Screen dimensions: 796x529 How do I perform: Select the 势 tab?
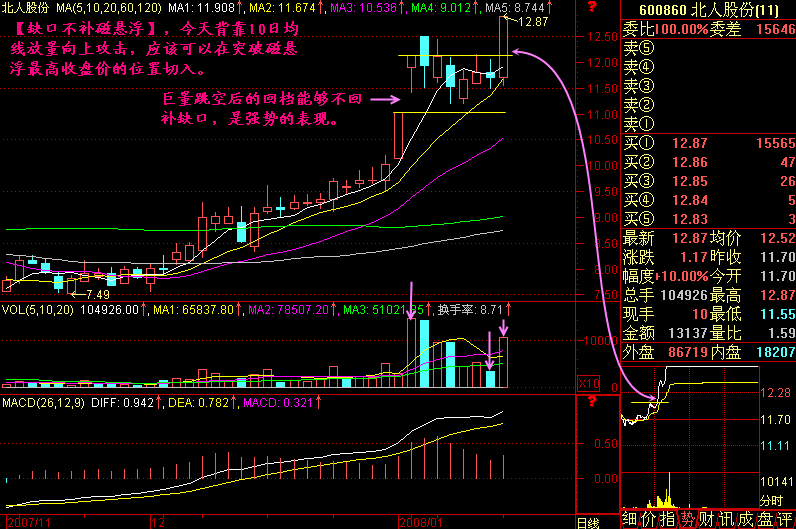[689, 518]
